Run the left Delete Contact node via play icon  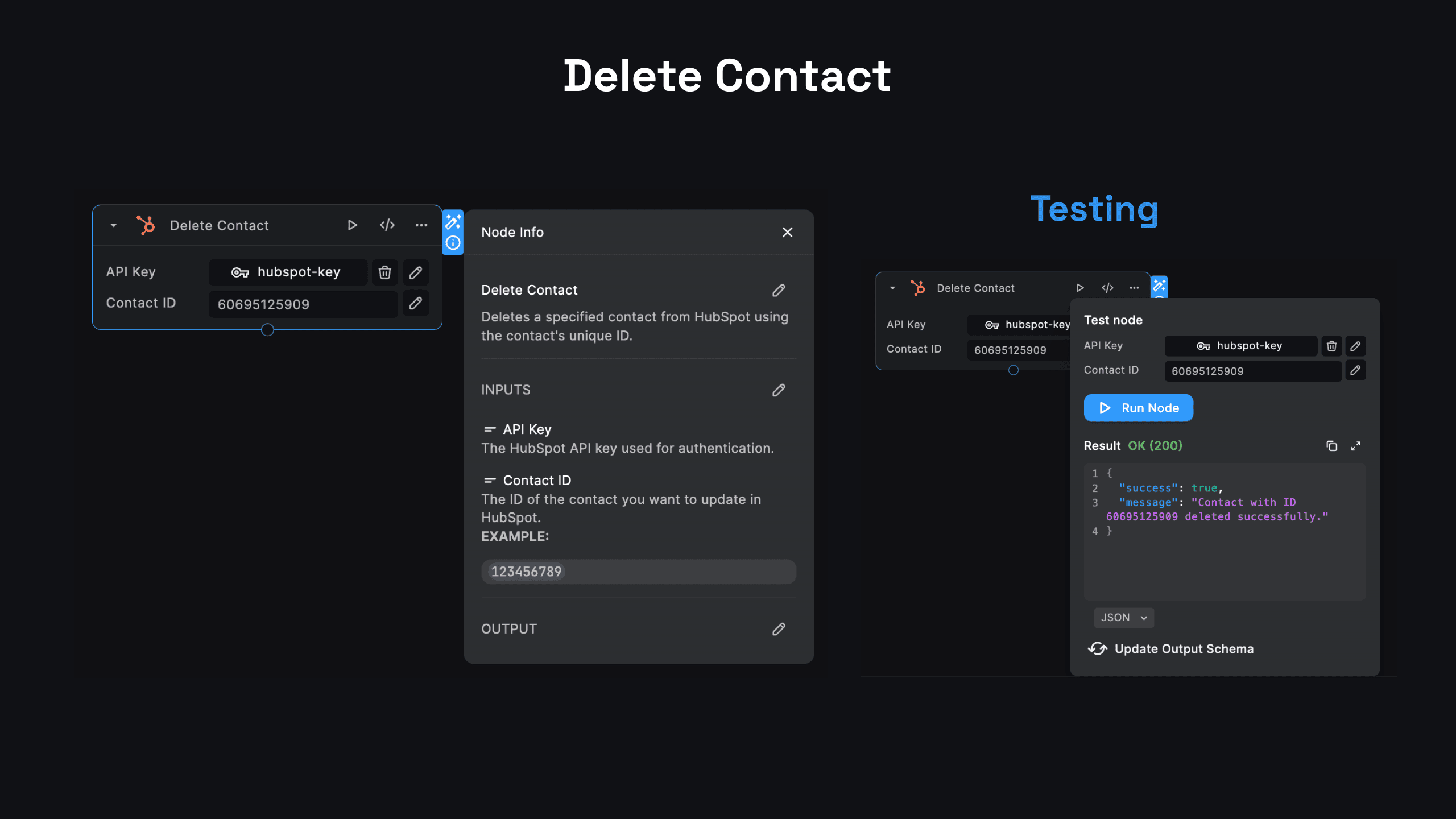pyautogui.click(x=352, y=225)
